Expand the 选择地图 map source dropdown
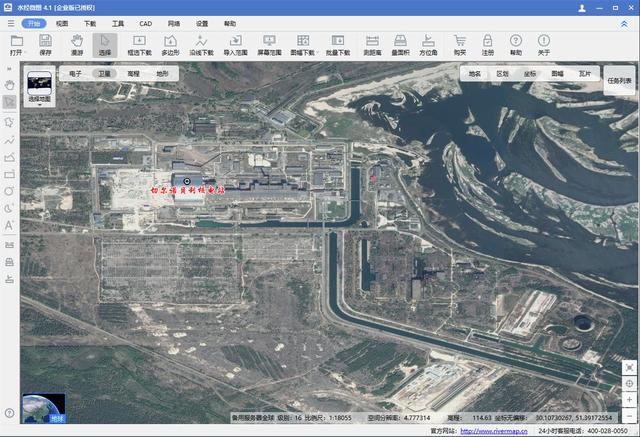 40,89
